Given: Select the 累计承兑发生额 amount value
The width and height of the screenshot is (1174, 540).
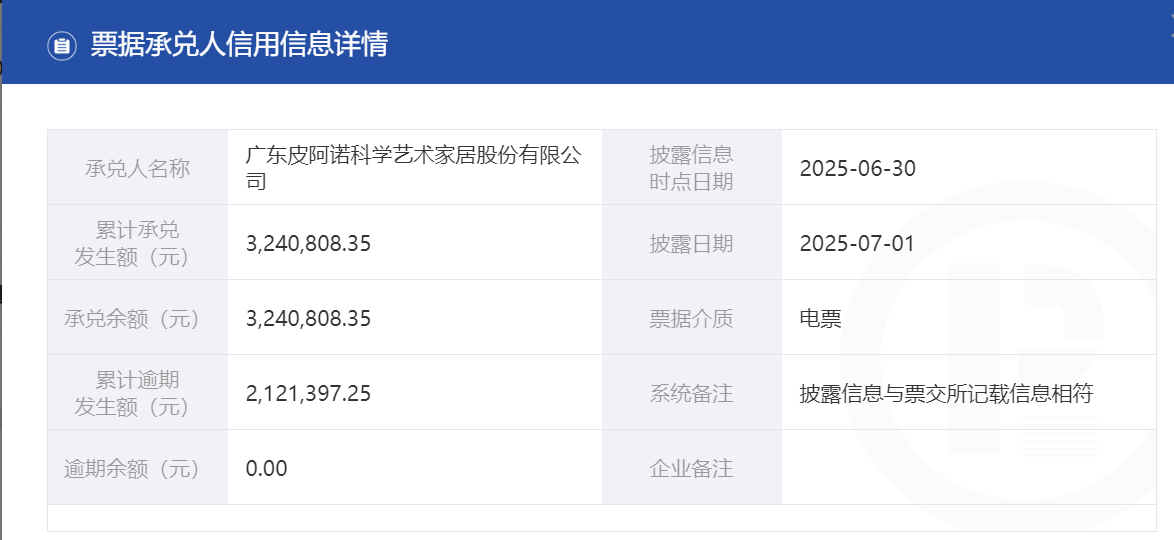Looking at the screenshot, I should (308, 243).
